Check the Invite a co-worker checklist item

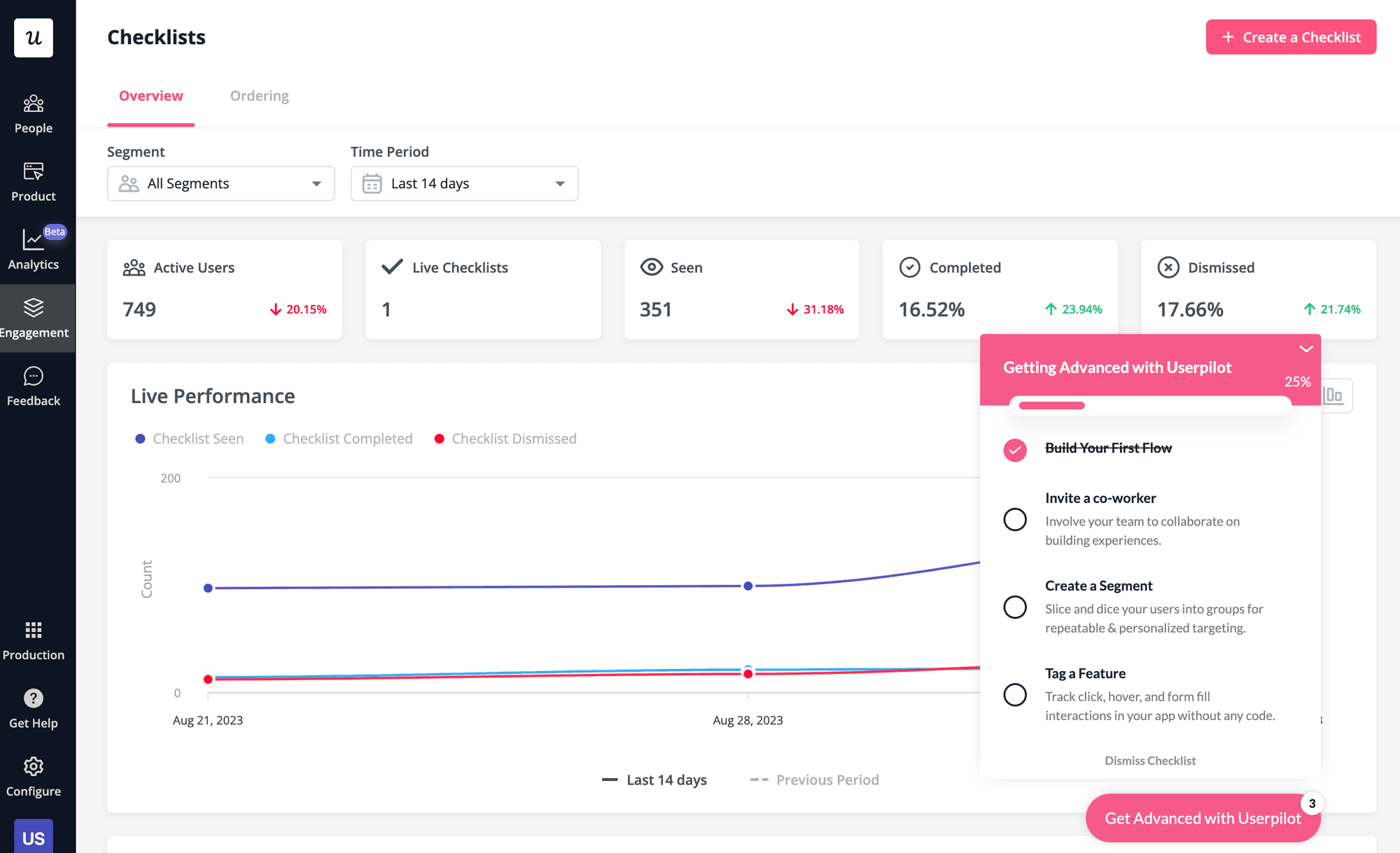click(1014, 519)
